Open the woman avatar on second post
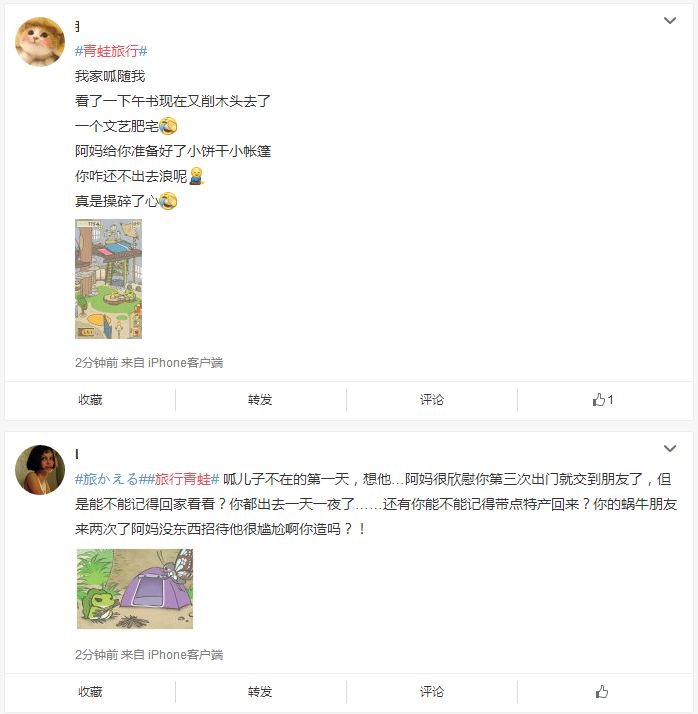This screenshot has width=698, height=714. (40, 469)
